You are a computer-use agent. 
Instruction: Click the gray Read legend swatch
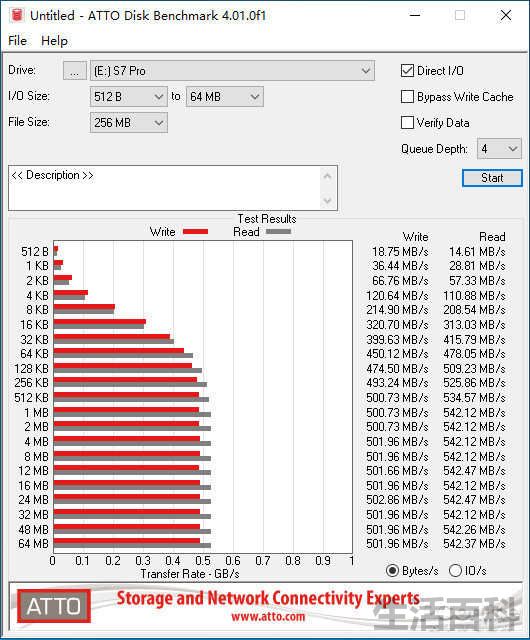278,231
